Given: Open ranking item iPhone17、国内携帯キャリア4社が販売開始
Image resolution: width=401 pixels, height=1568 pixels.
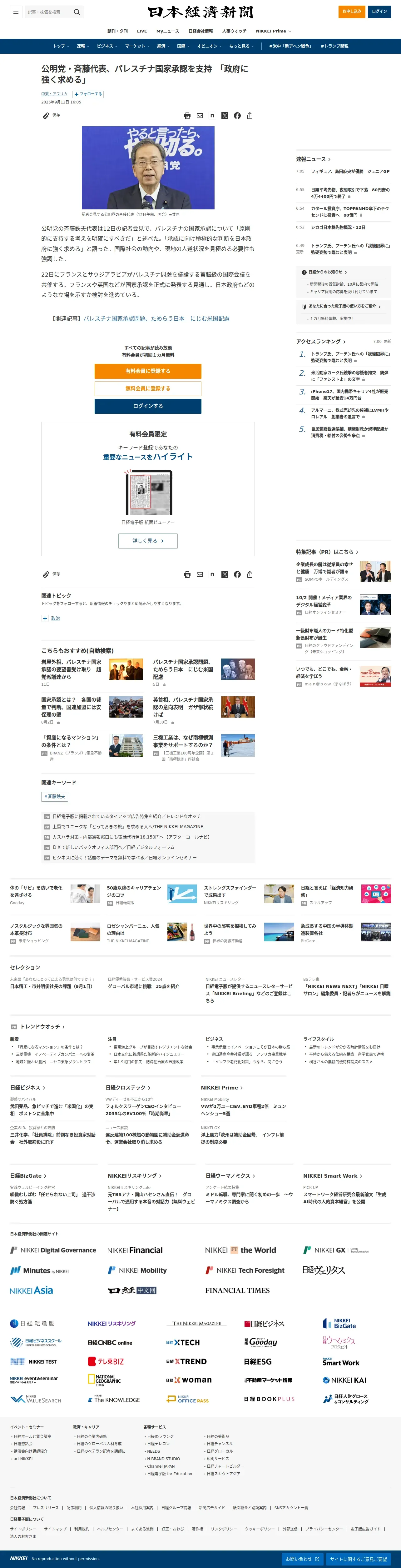Looking at the screenshot, I should click(x=349, y=394).
